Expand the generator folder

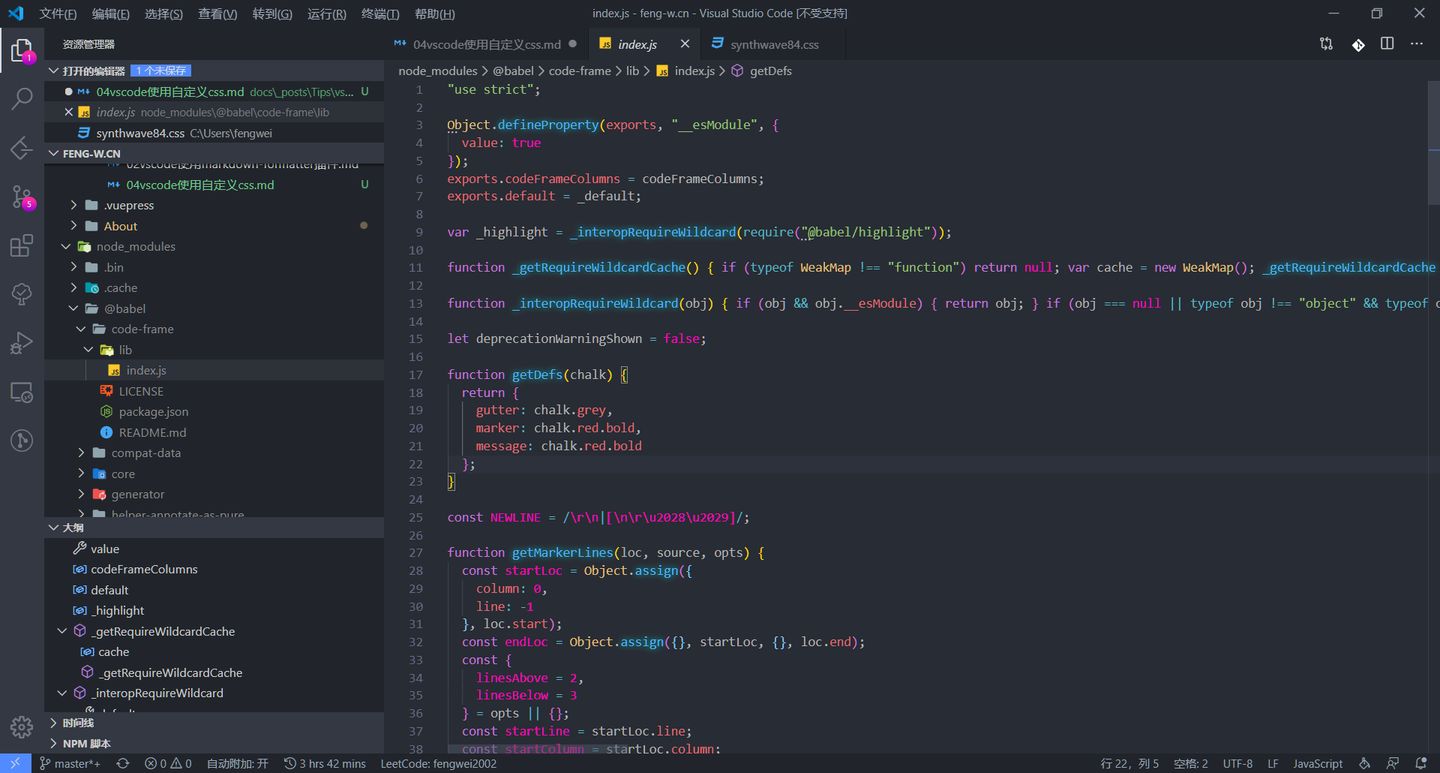tap(81, 494)
